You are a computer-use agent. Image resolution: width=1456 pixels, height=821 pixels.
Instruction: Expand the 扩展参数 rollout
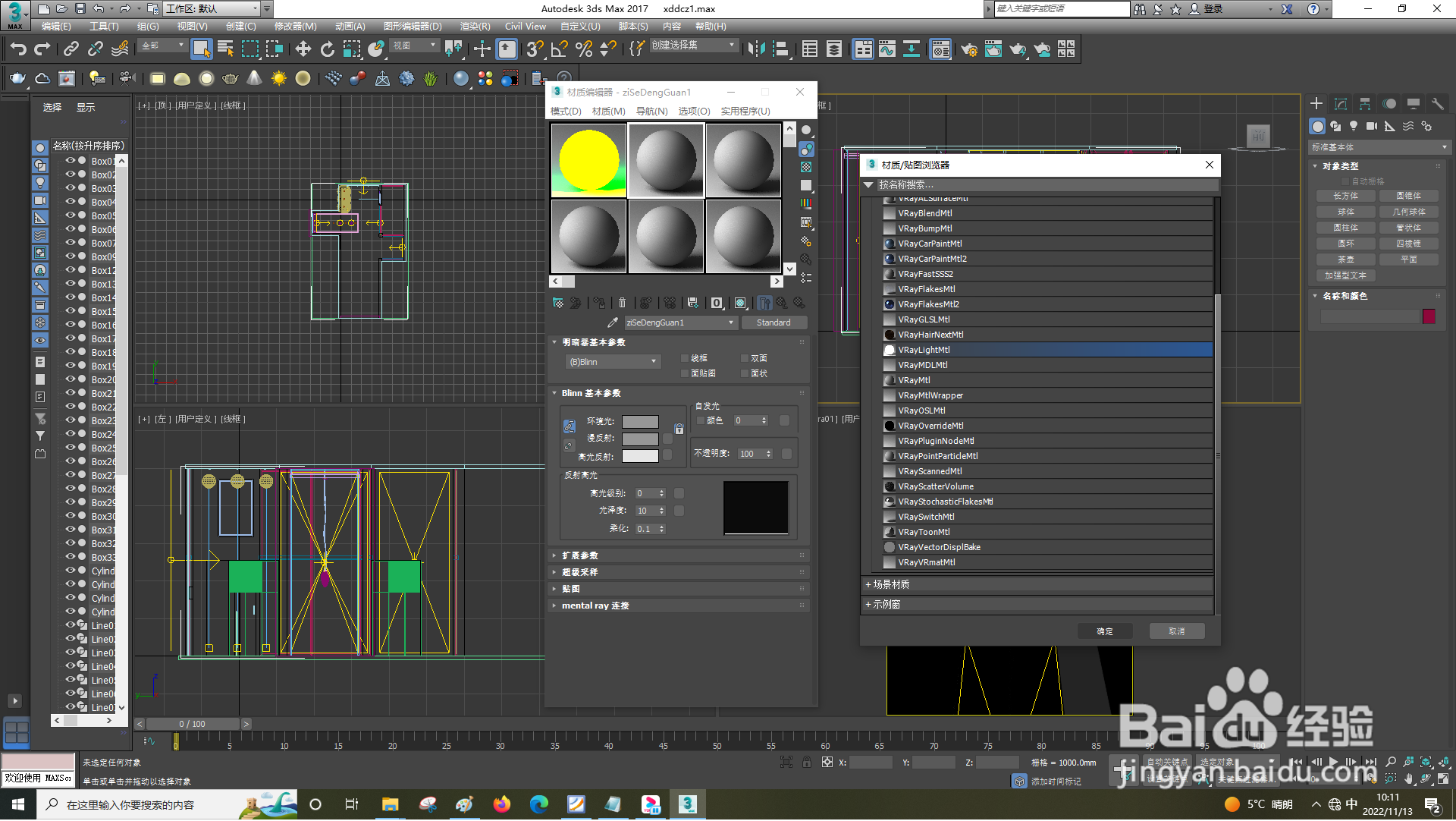[x=680, y=556]
